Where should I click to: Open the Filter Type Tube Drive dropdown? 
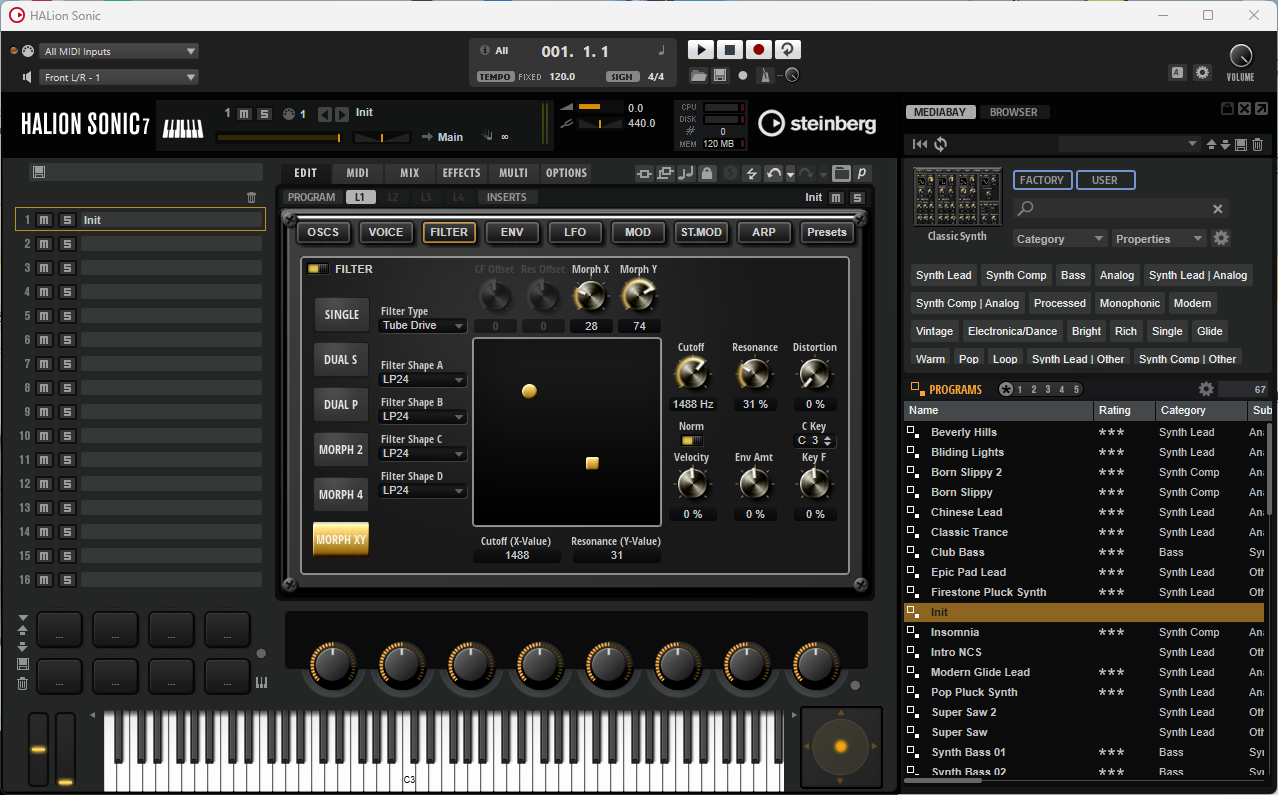(423, 325)
